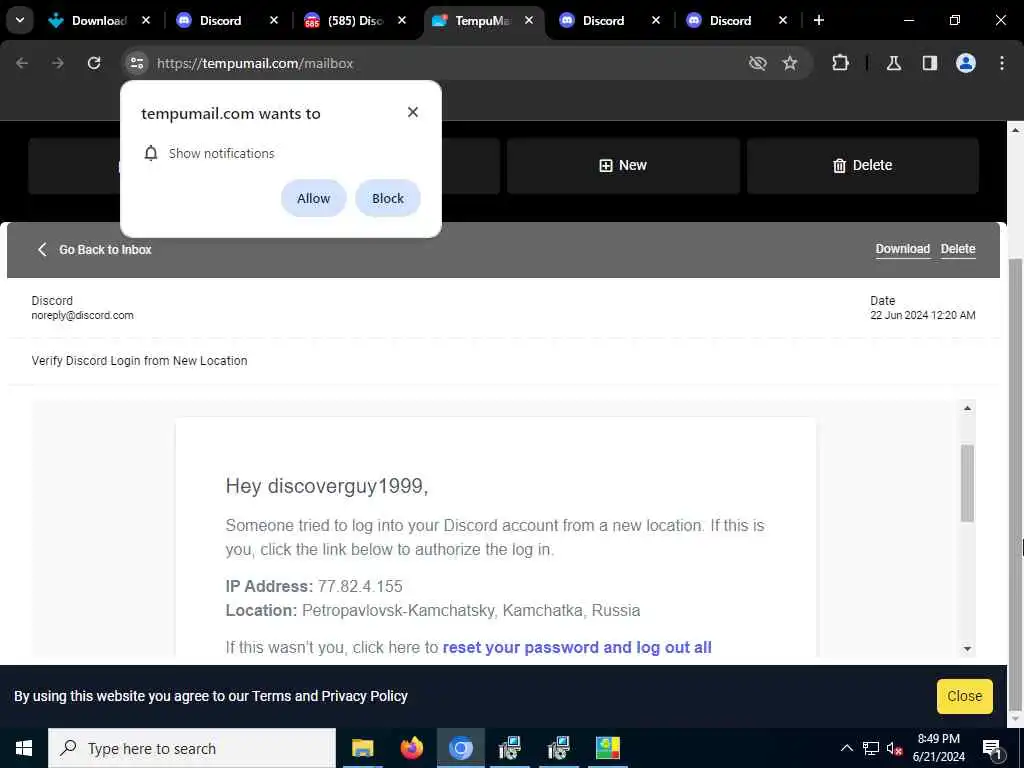The width and height of the screenshot is (1024, 768).
Task: Dismiss the notification permission popup
Action: (413, 112)
